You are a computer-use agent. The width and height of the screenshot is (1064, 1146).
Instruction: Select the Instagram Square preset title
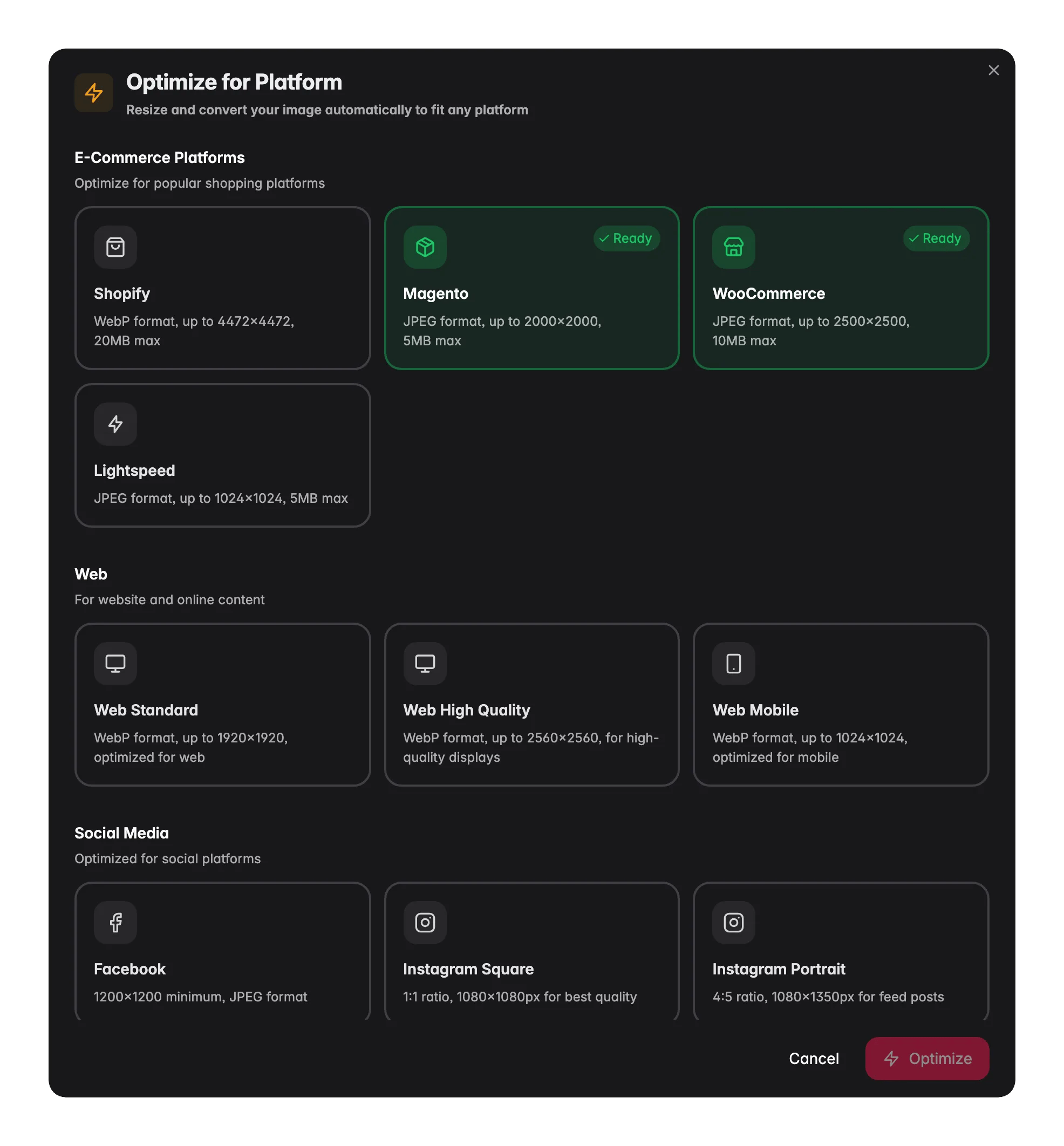468,969
